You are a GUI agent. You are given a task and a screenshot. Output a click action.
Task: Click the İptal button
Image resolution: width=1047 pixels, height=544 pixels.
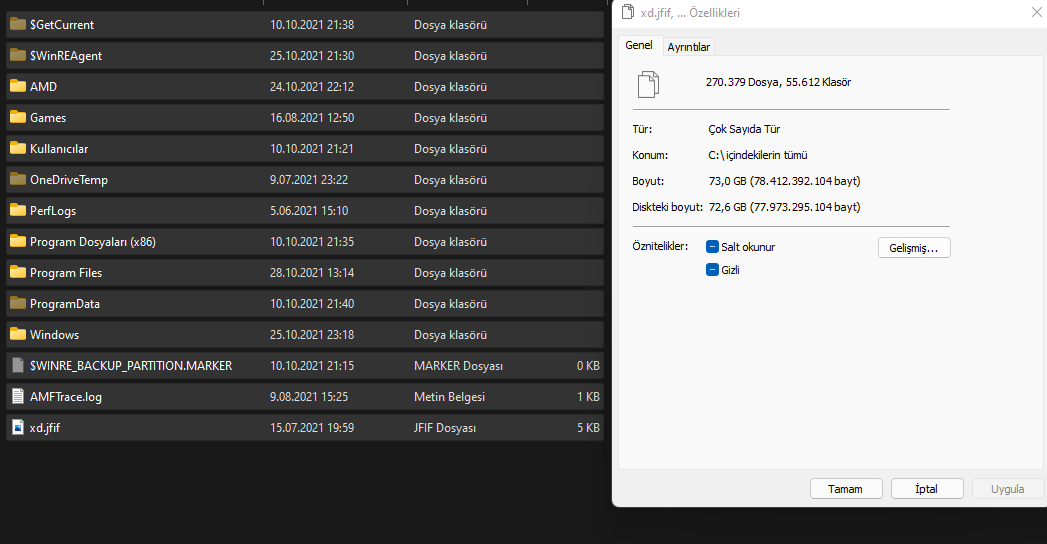[x=926, y=489]
